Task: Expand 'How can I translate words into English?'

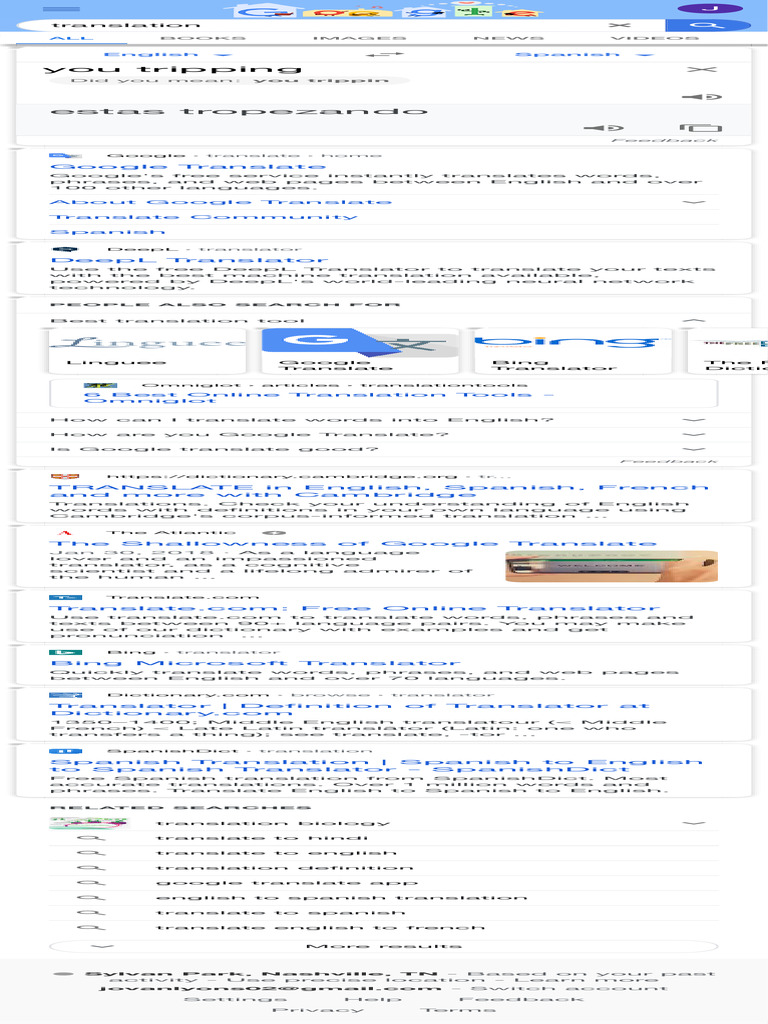Action: tap(694, 420)
